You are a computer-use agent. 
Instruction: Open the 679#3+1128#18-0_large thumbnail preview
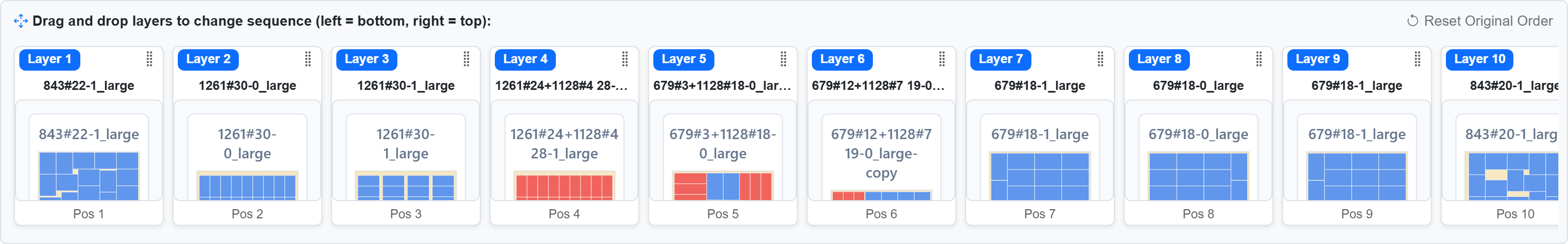coord(722,186)
